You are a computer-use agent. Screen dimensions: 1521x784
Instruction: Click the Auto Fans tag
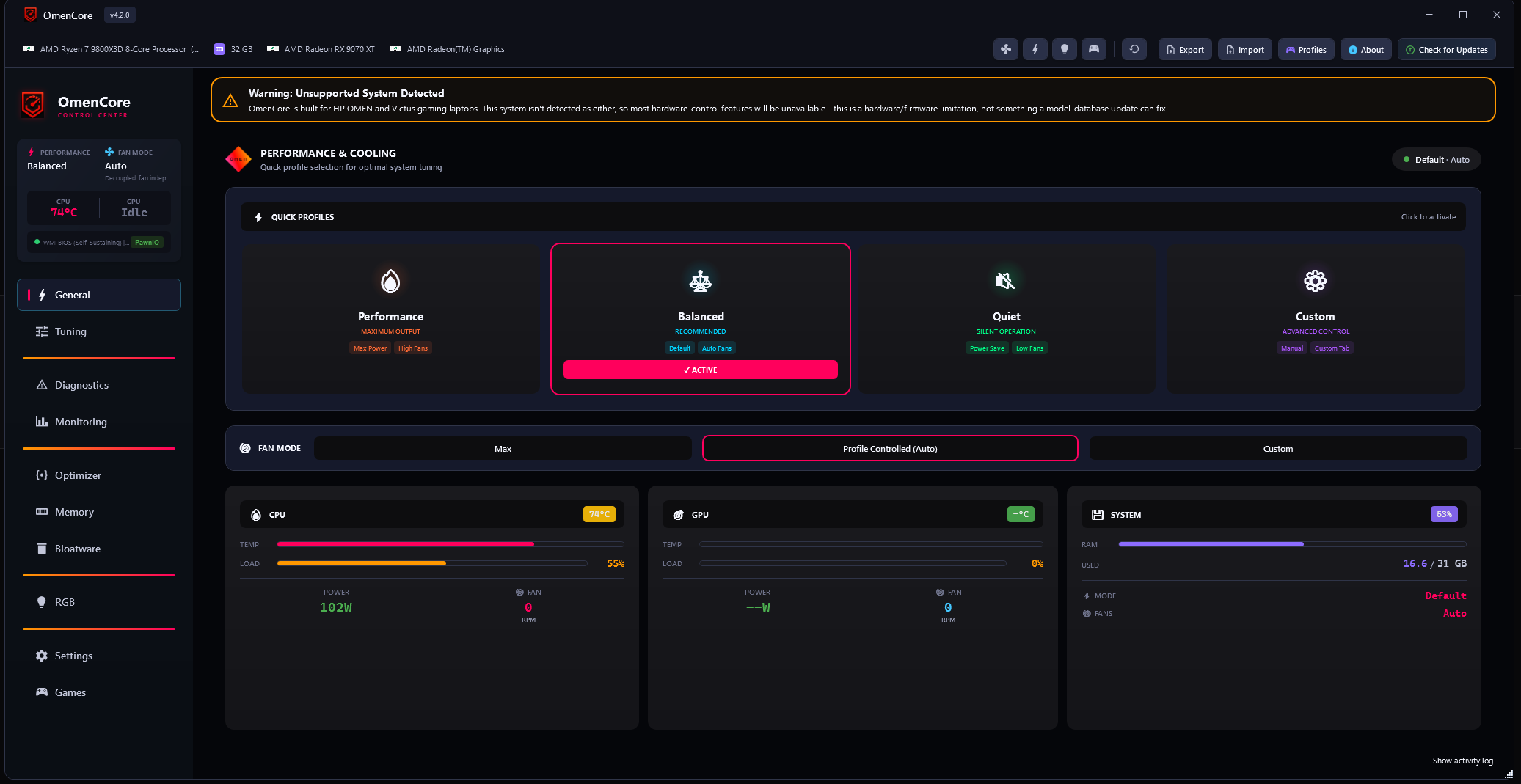pyautogui.click(x=716, y=348)
